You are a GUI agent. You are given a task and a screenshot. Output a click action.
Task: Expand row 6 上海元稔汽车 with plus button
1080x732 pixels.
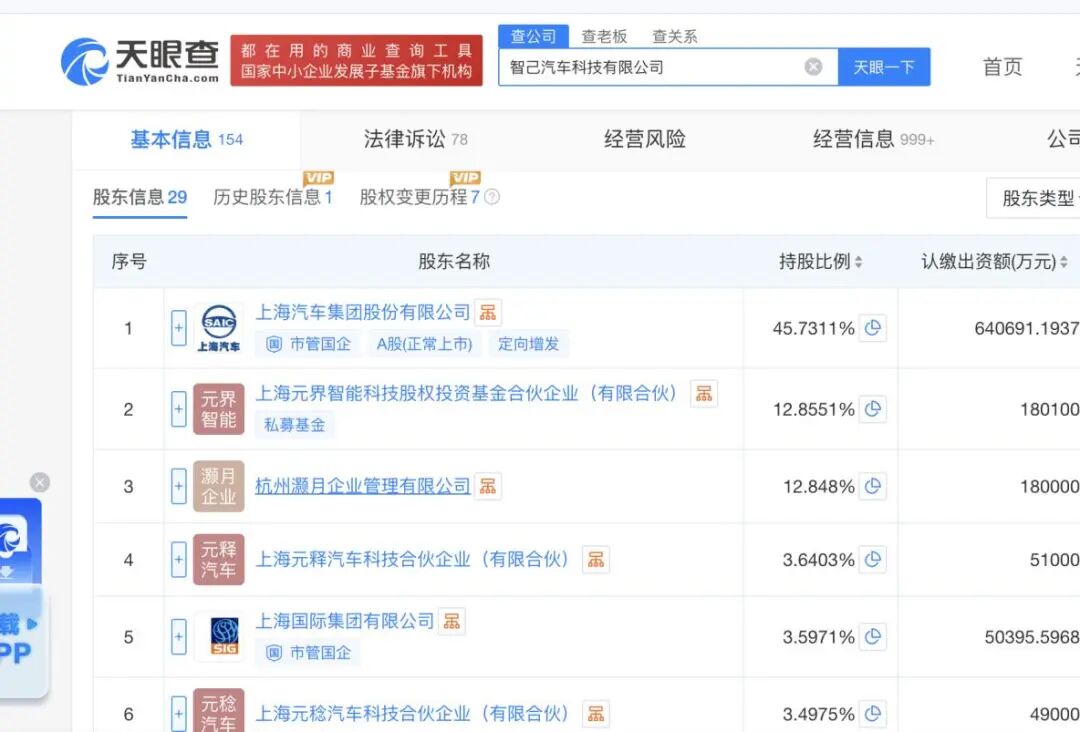coord(178,714)
